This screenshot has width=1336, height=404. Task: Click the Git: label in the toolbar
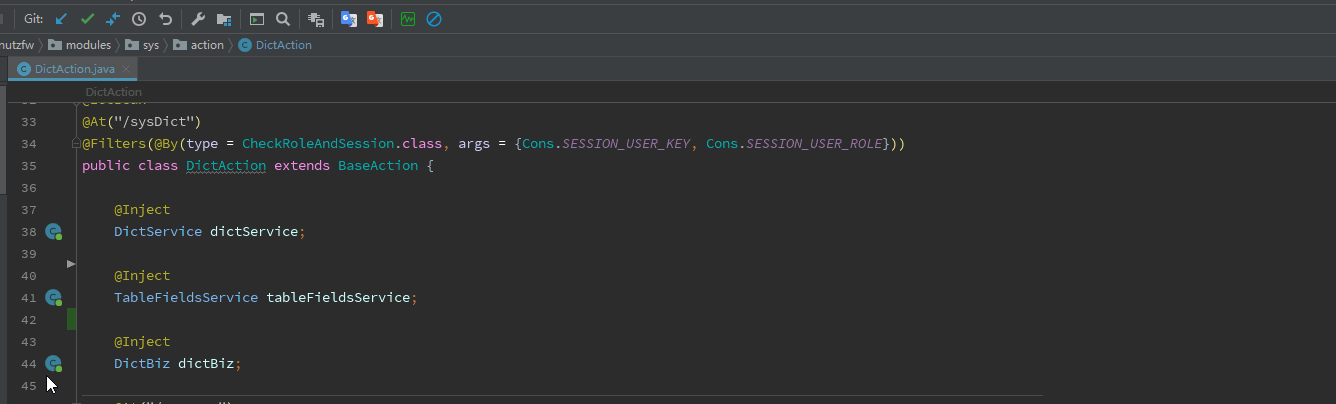(34, 19)
